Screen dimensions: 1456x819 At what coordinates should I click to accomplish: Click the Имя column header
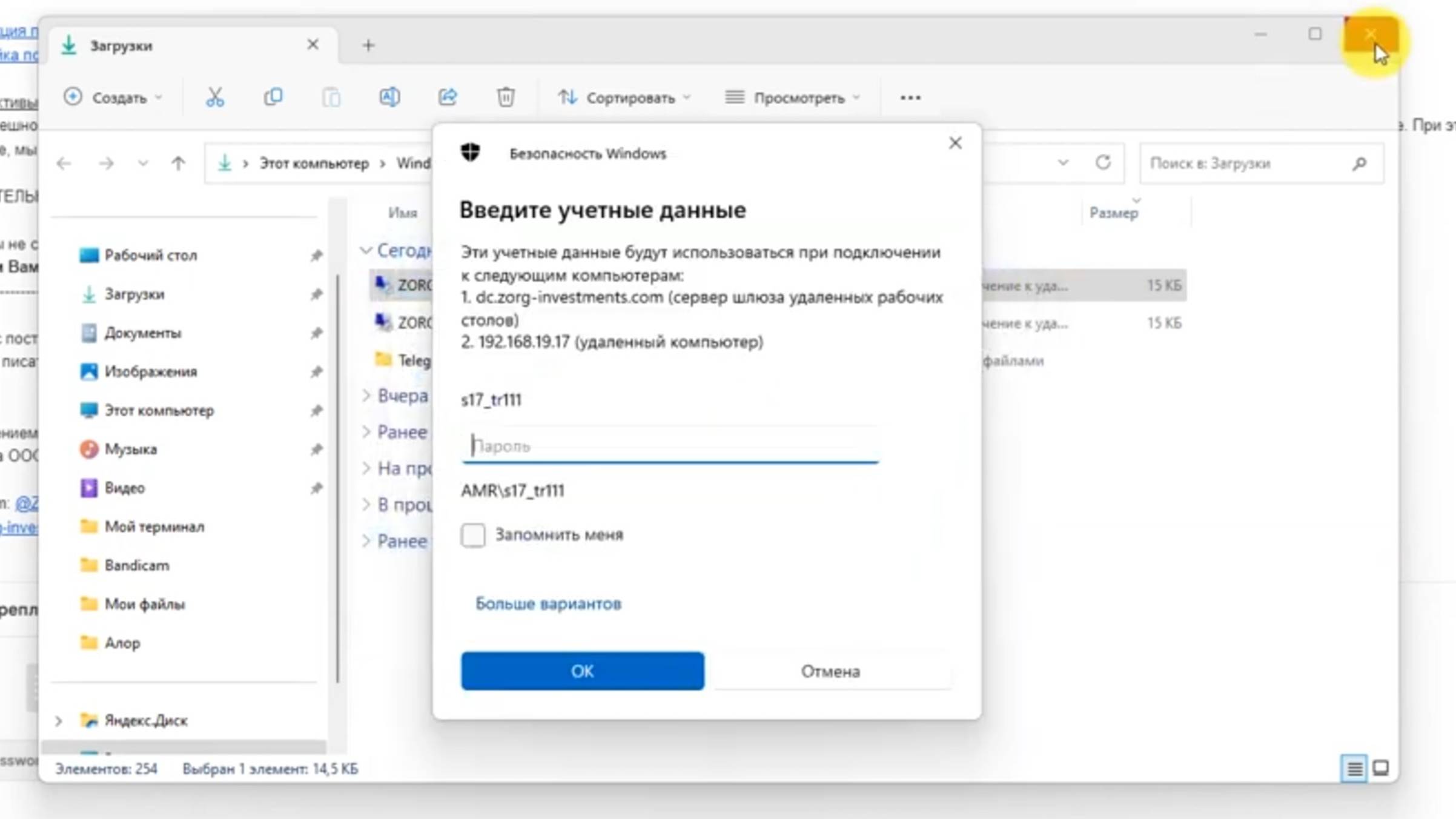click(403, 213)
